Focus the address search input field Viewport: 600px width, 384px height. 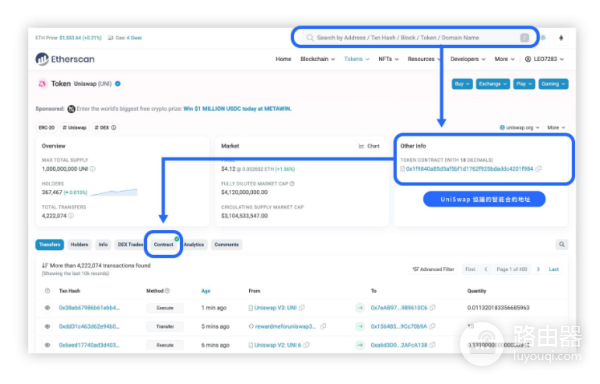coord(415,37)
